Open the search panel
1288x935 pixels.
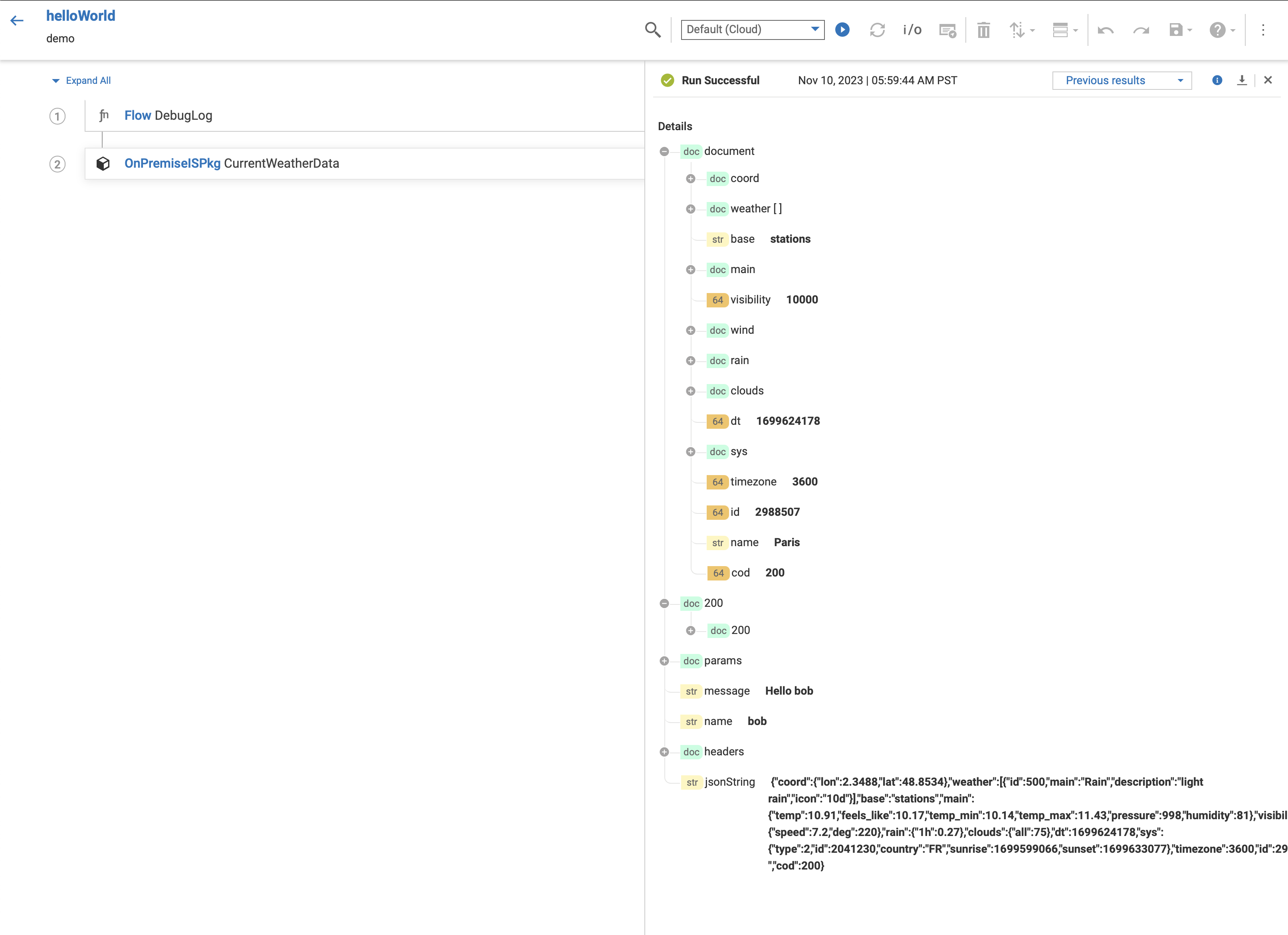(x=652, y=30)
